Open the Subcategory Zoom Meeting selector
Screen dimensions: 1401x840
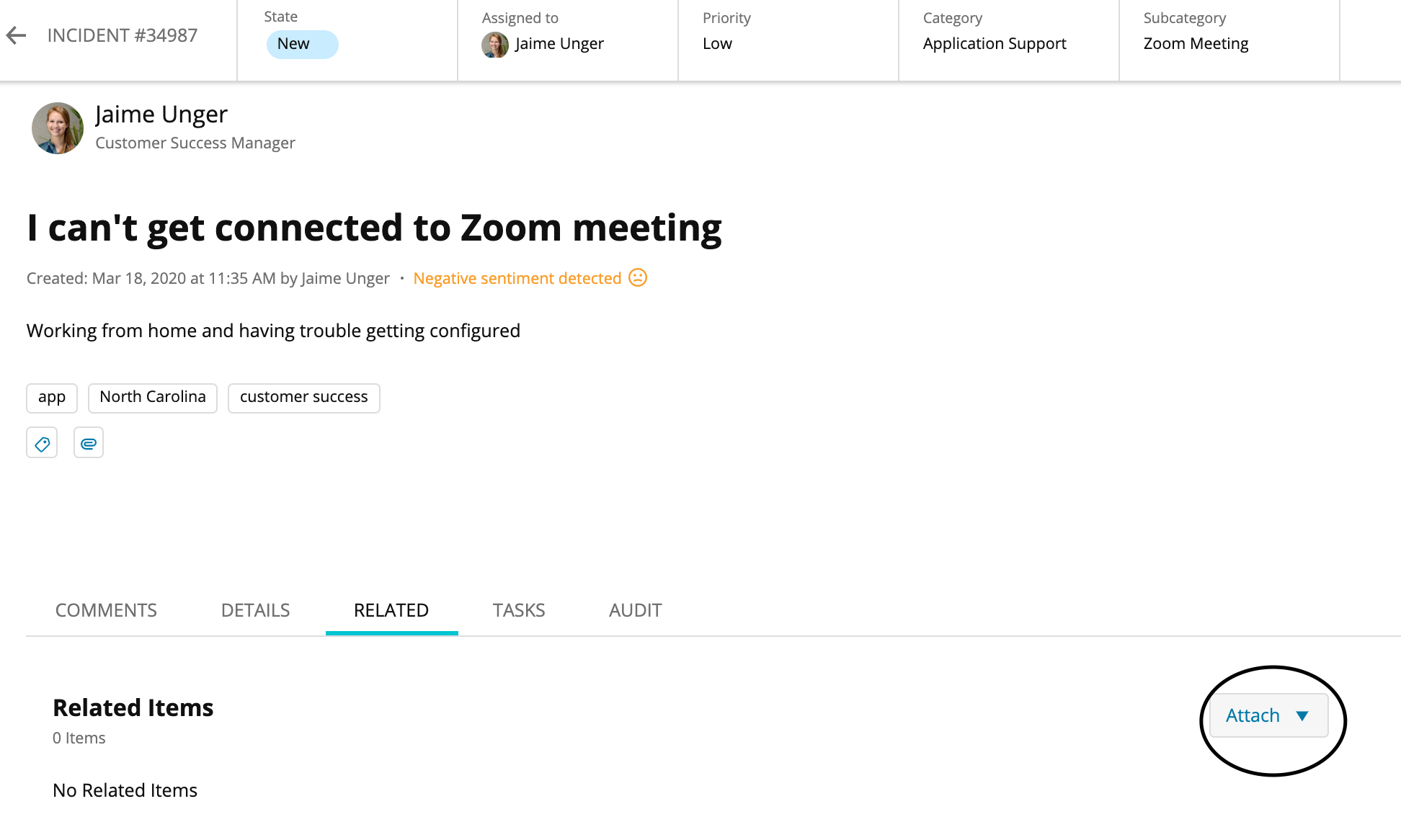(x=1195, y=43)
